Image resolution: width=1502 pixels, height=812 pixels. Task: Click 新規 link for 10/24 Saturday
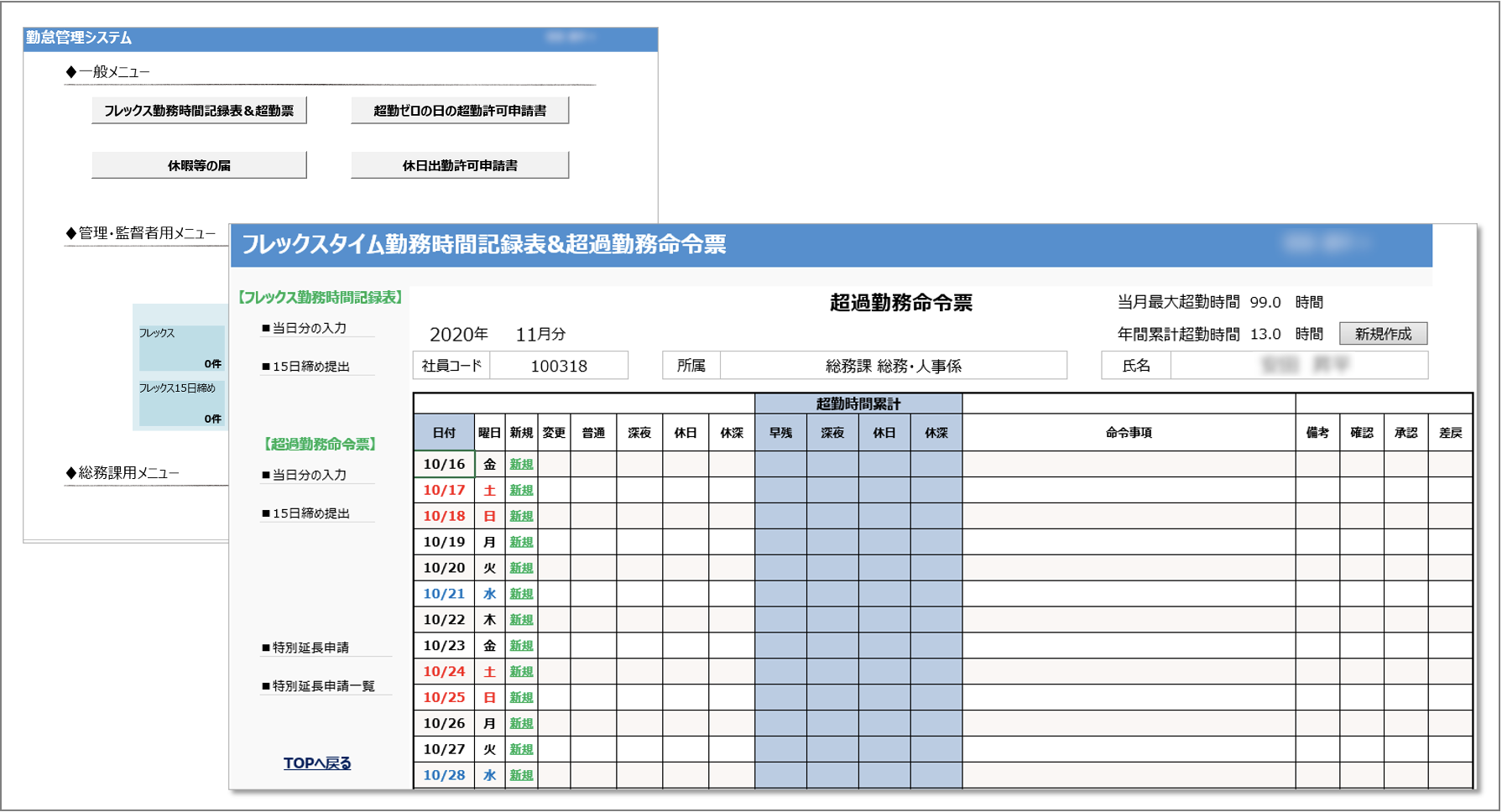pos(520,671)
